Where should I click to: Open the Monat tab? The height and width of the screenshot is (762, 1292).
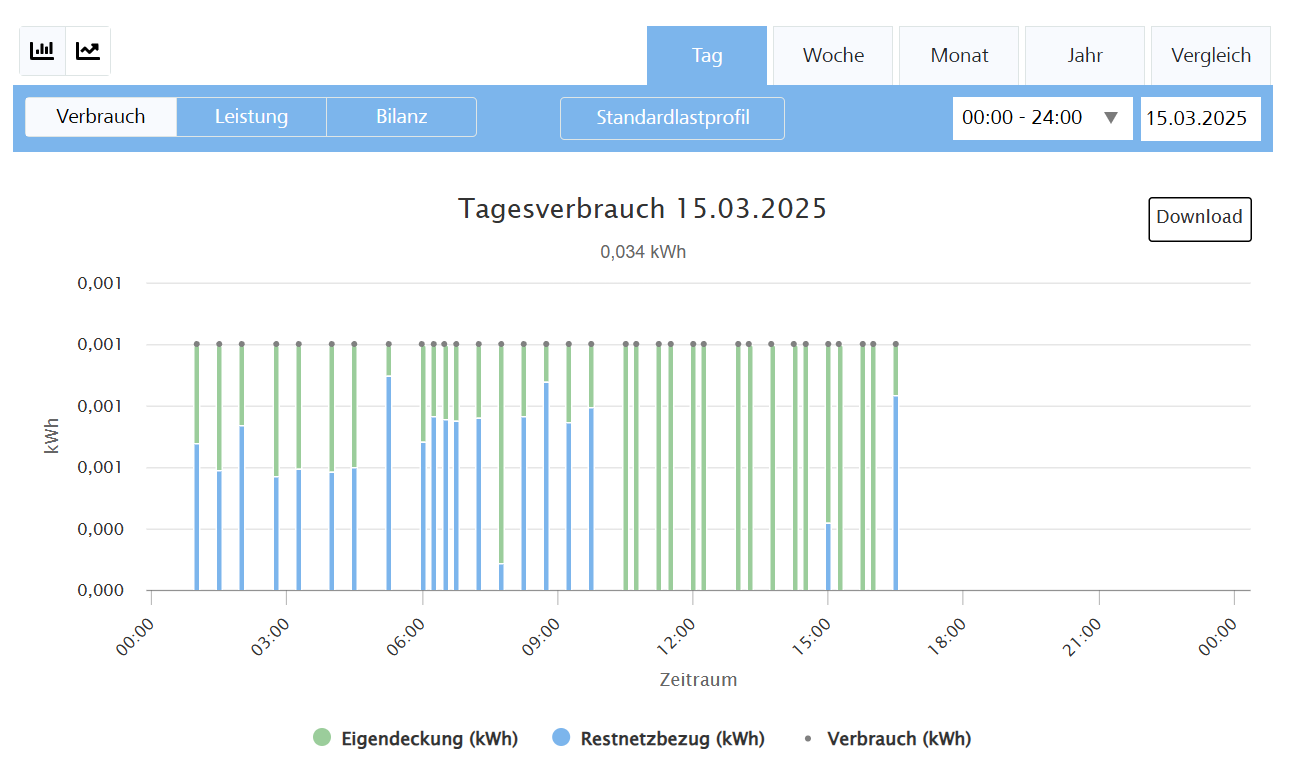[x=959, y=56]
